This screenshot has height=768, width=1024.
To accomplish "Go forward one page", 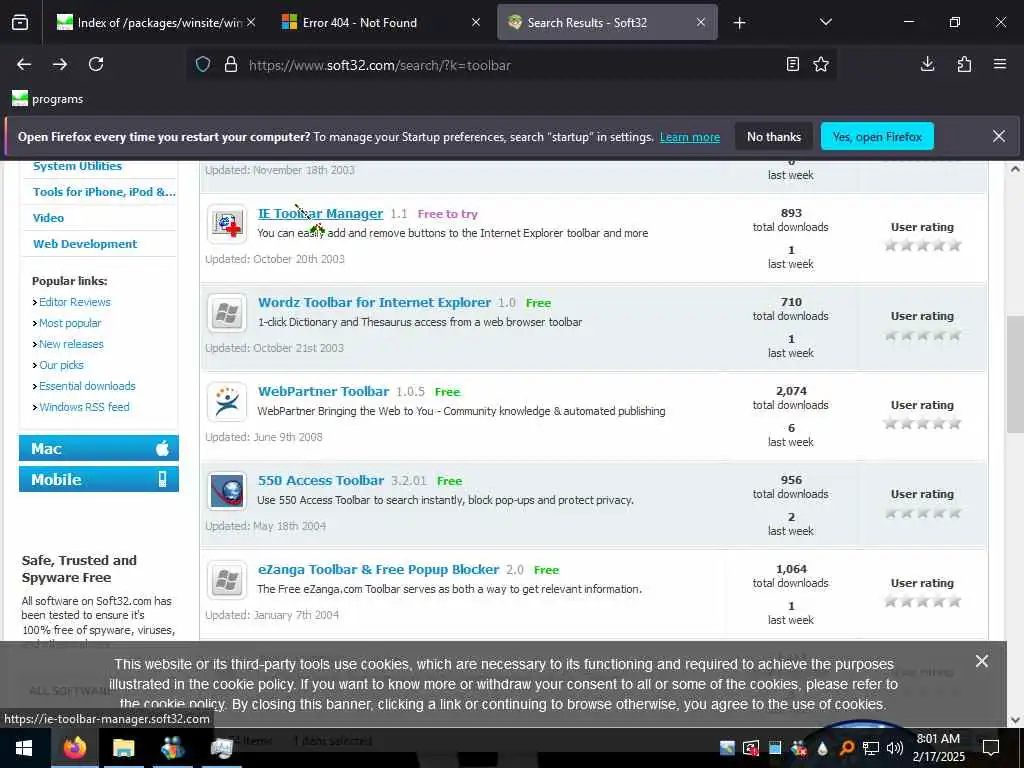I will click(59, 64).
